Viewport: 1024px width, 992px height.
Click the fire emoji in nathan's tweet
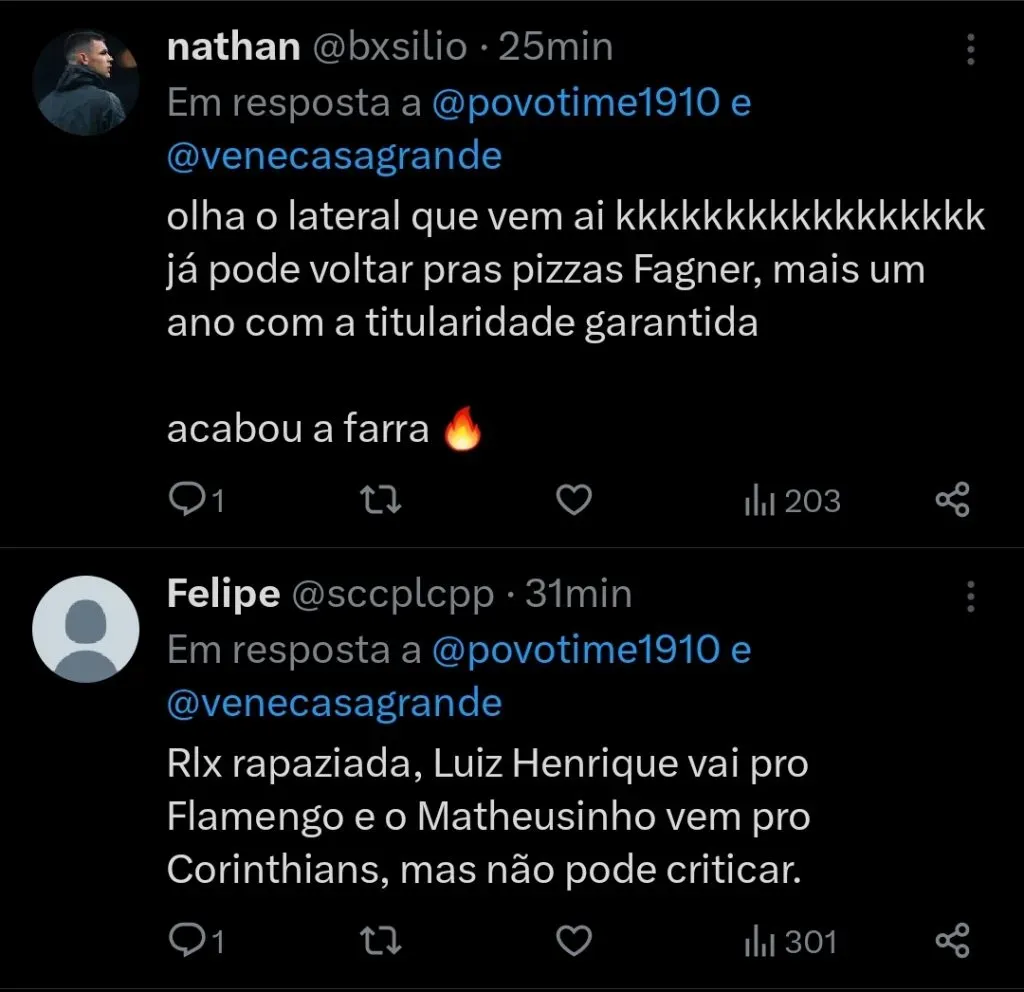point(464,427)
